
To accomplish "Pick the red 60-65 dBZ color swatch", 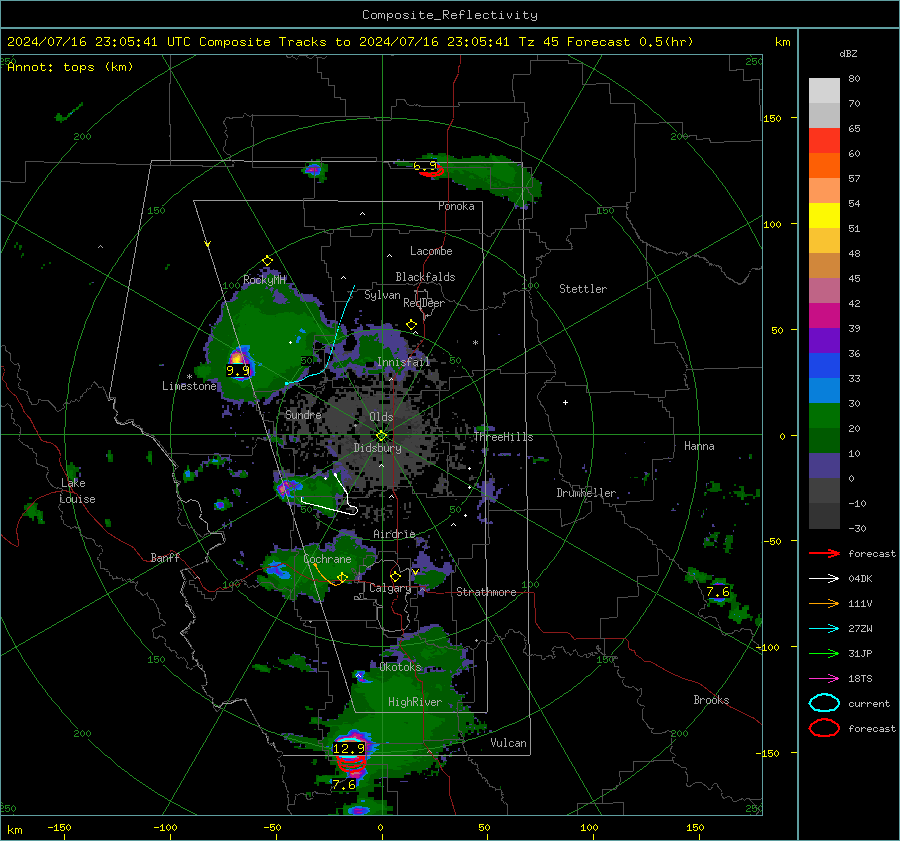I will pyautogui.click(x=824, y=141).
